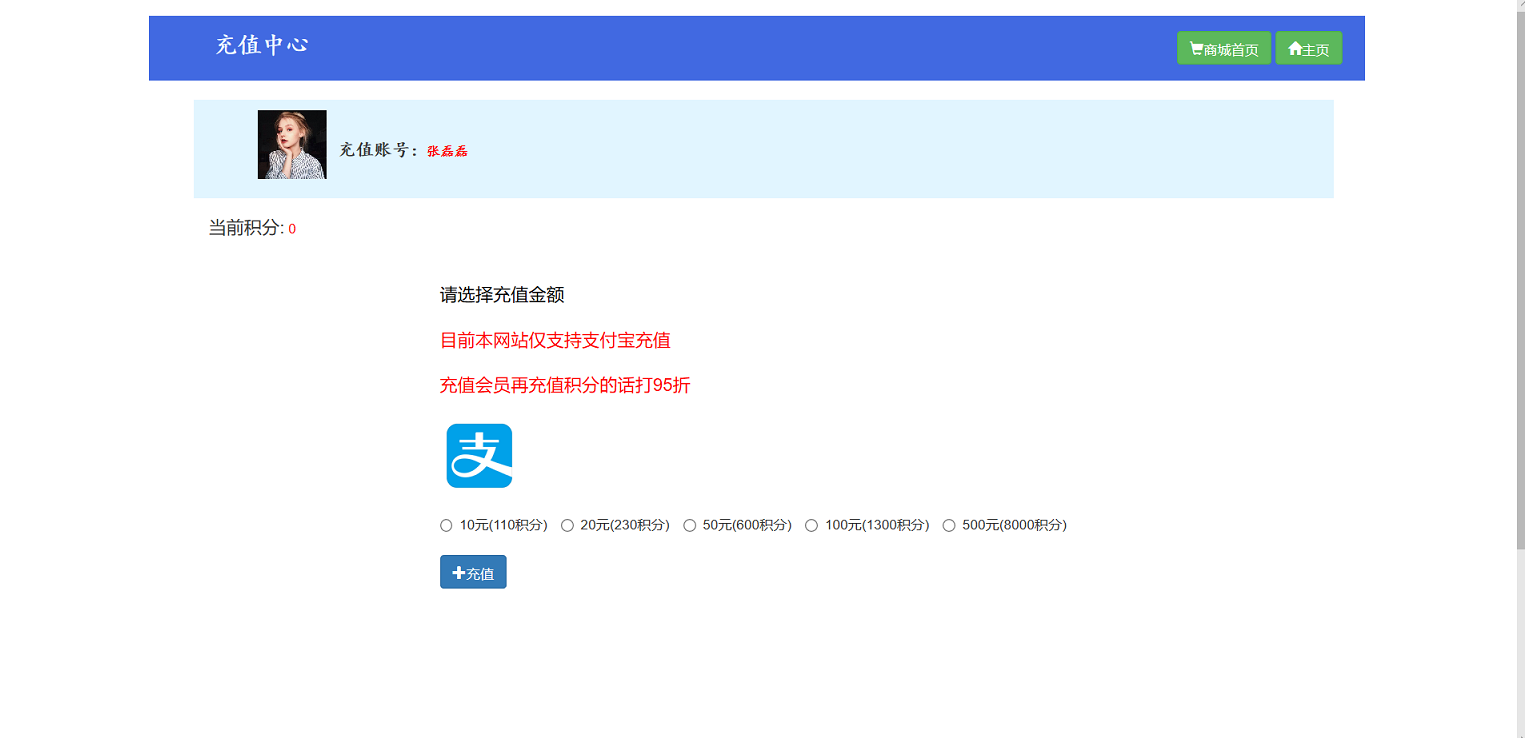Click the 充值账号 label
Image resolution: width=1525 pixels, height=738 pixels.
[x=378, y=150]
